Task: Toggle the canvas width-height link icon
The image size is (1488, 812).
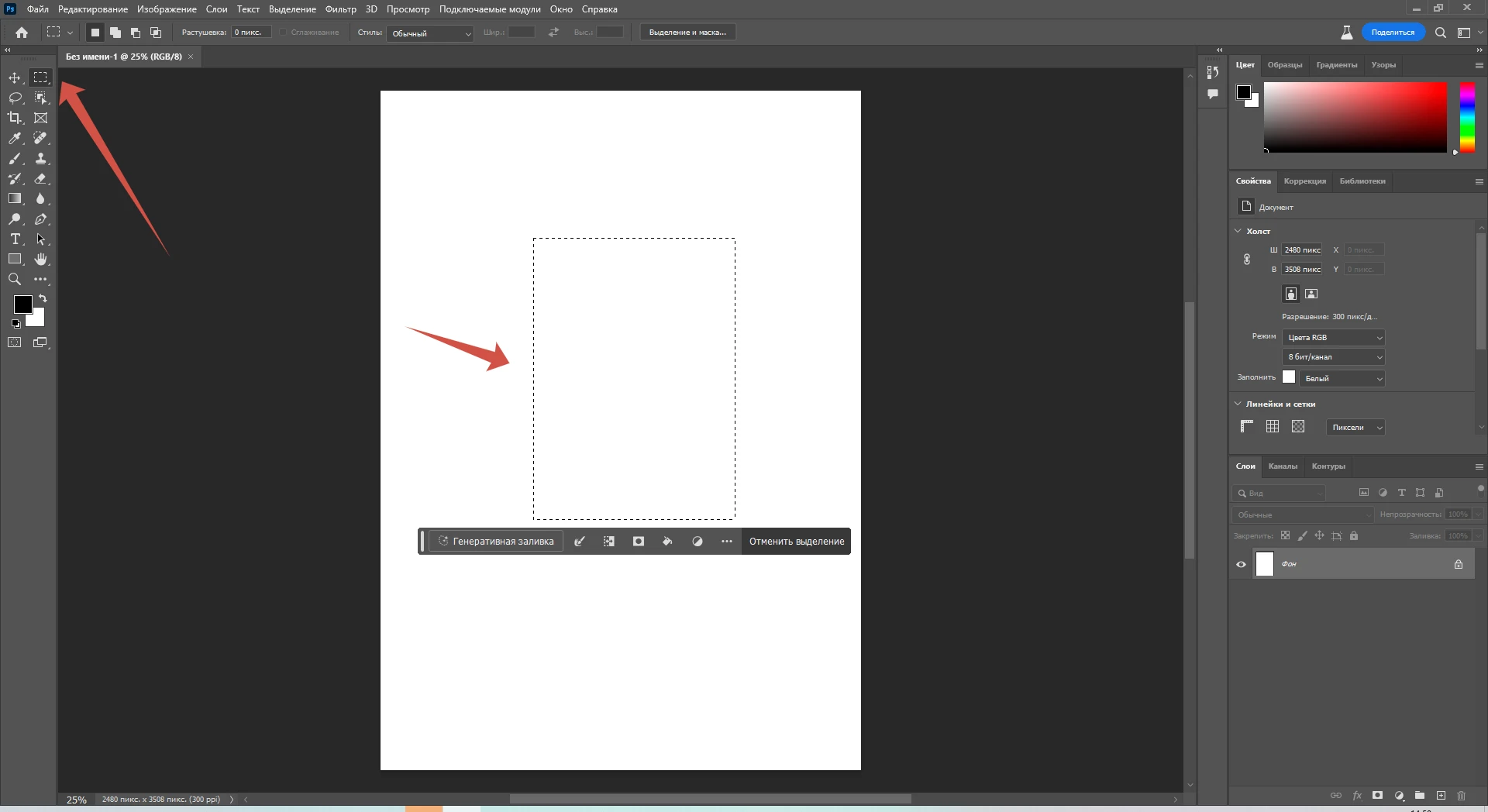Action: pos(1246,260)
